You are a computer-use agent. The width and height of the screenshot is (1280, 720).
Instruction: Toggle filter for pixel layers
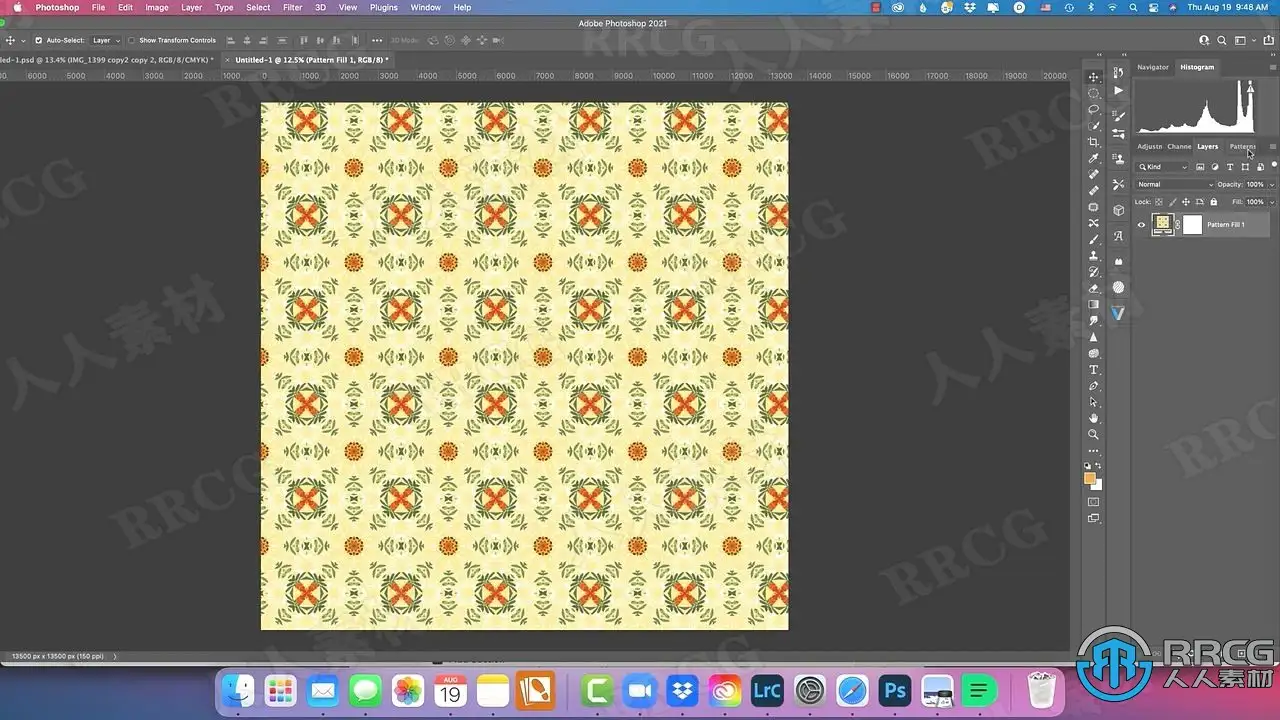point(1200,167)
